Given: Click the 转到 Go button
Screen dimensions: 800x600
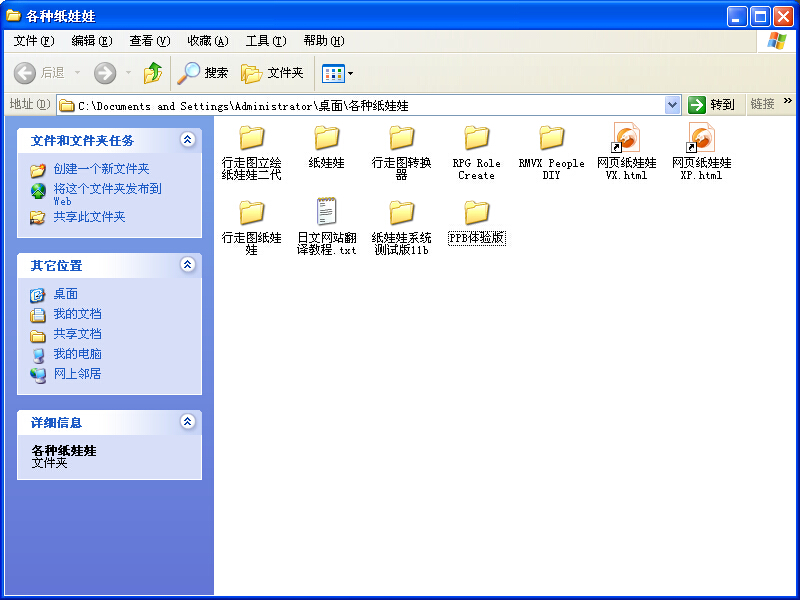Looking at the screenshot, I should pyautogui.click(x=711, y=105).
